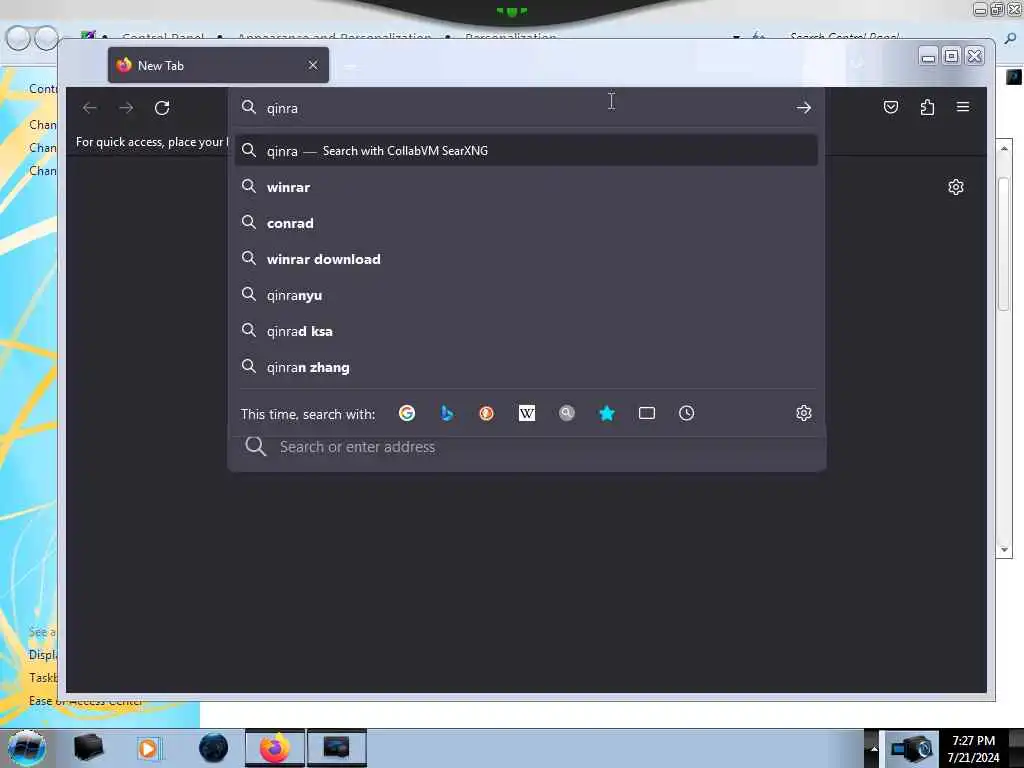
Task: Select the 'winrar' suggestion
Action: pos(526,187)
